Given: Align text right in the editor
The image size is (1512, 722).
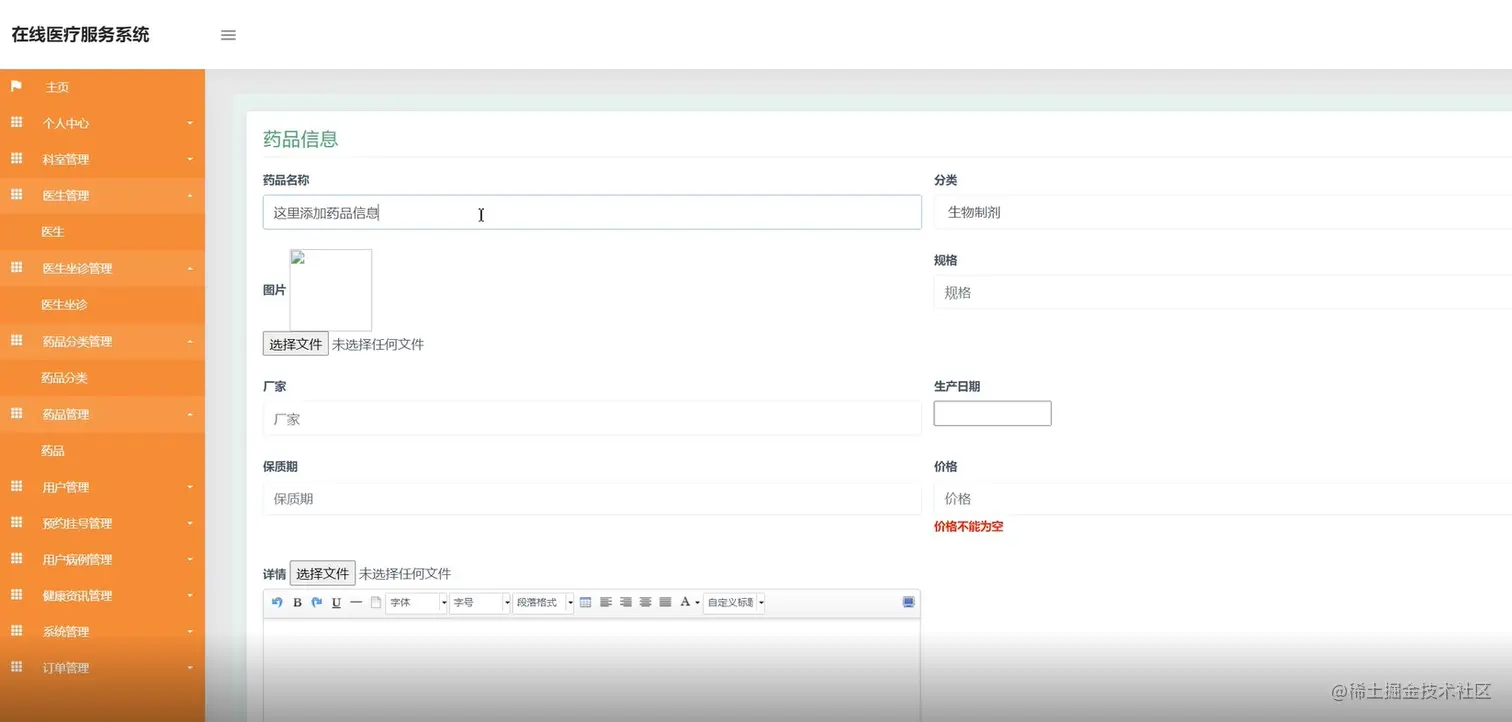Looking at the screenshot, I should tap(626, 602).
